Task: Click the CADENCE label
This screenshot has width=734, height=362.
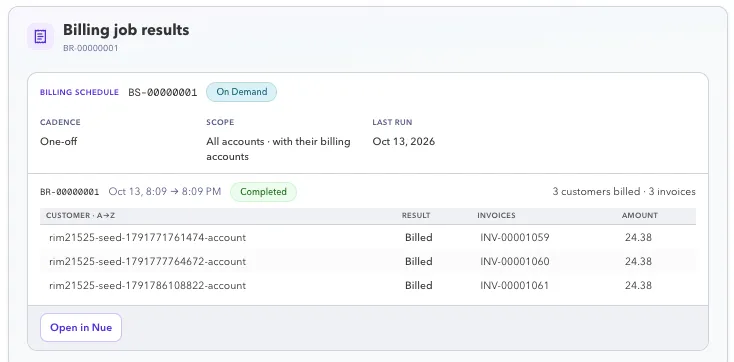Action: pyautogui.click(x=60, y=122)
